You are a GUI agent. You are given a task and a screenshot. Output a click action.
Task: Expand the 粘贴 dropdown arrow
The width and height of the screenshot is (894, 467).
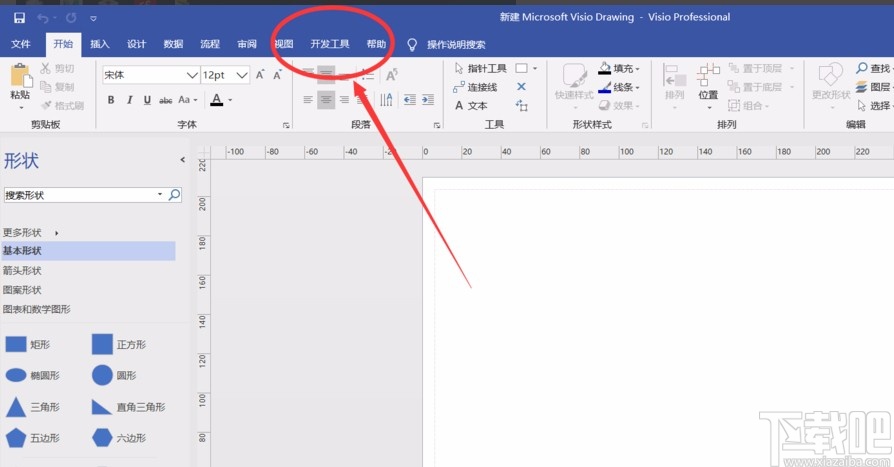[x=21, y=108]
